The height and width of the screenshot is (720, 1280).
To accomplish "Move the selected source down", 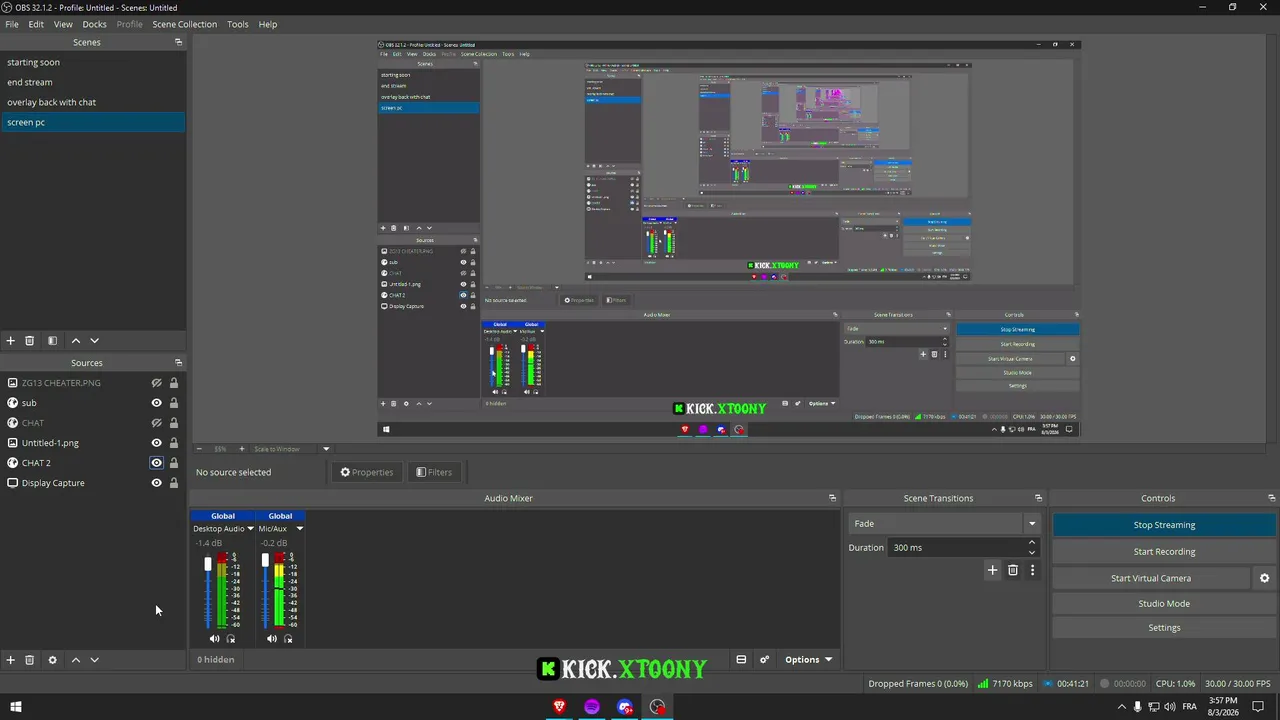I will coord(95,660).
